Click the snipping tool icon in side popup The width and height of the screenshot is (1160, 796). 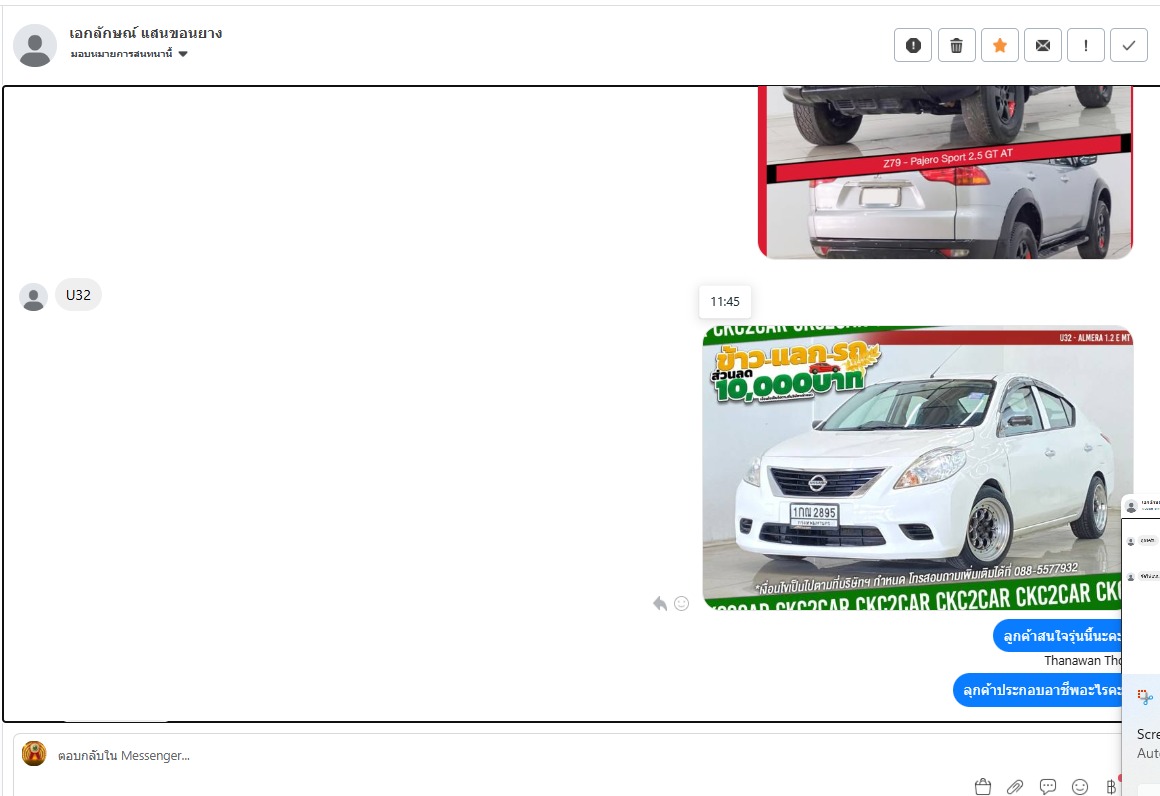pos(1145,697)
